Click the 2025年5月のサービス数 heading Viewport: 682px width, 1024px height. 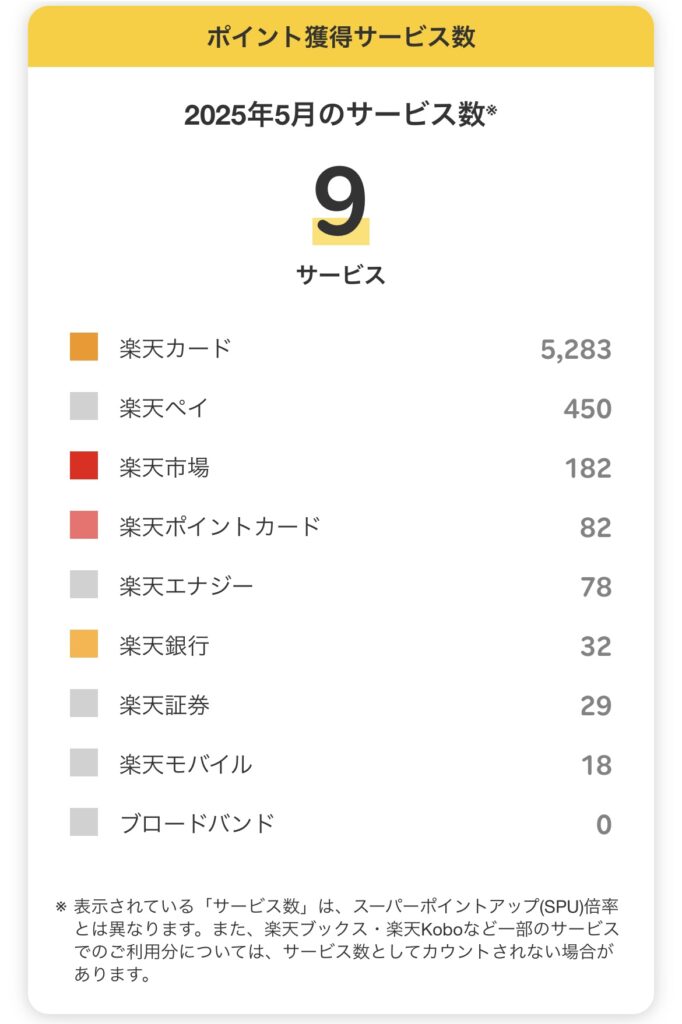click(x=341, y=114)
